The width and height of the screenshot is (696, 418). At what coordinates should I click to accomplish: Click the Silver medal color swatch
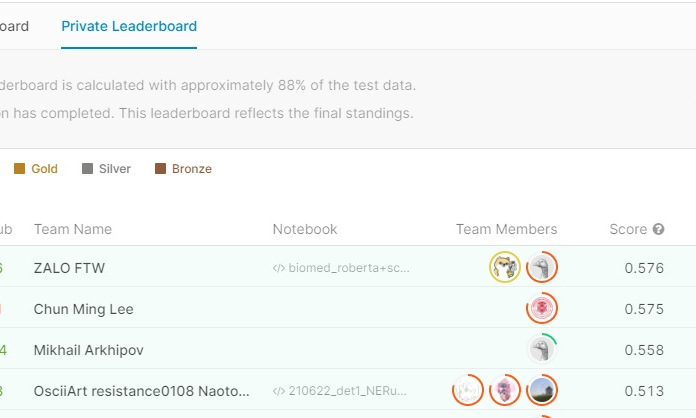click(87, 169)
